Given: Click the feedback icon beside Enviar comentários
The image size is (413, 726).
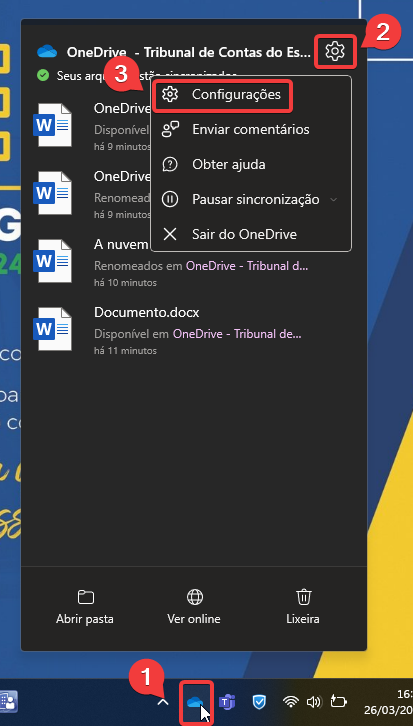Looking at the screenshot, I should tap(170, 129).
